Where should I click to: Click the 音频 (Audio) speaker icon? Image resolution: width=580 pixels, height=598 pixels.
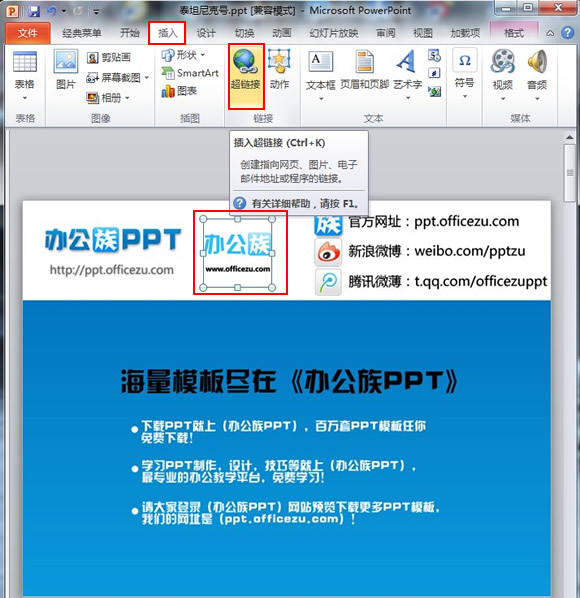click(x=537, y=61)
